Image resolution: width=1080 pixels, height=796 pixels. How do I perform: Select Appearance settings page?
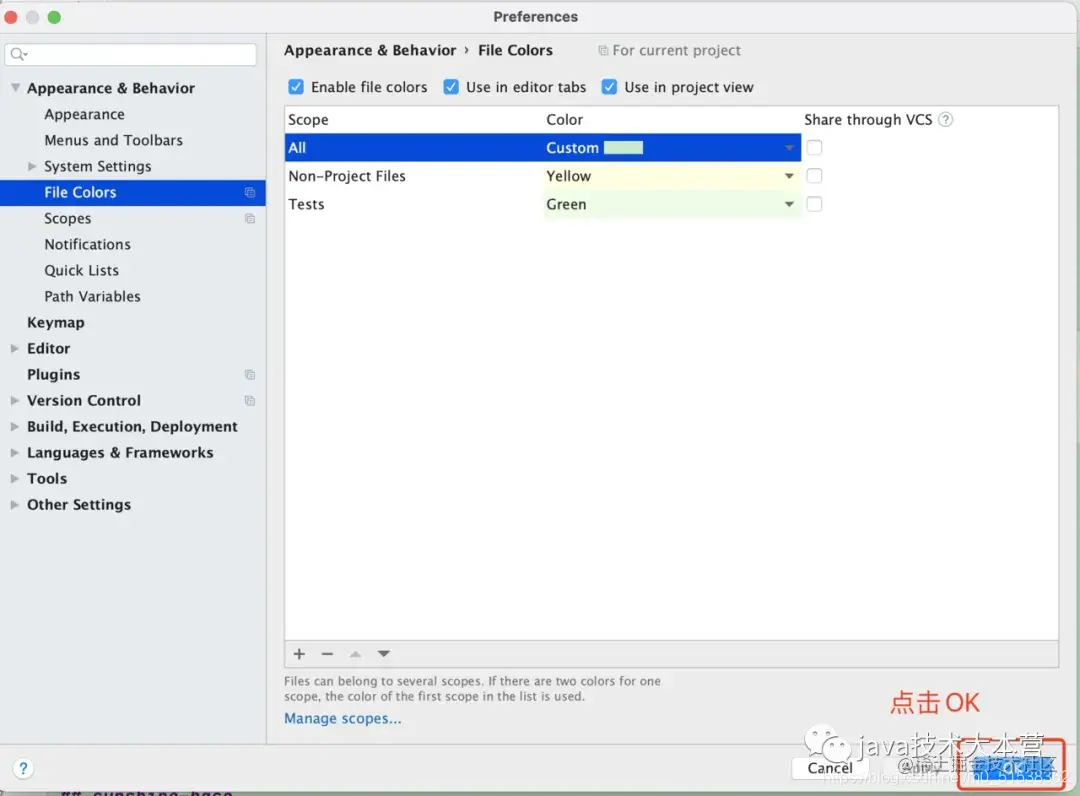click(85, 114)
